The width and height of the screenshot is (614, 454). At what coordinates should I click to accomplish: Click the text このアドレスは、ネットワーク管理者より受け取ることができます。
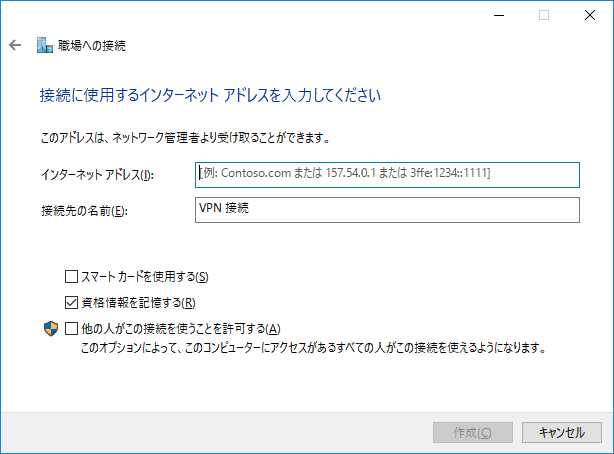coord(185,138)
